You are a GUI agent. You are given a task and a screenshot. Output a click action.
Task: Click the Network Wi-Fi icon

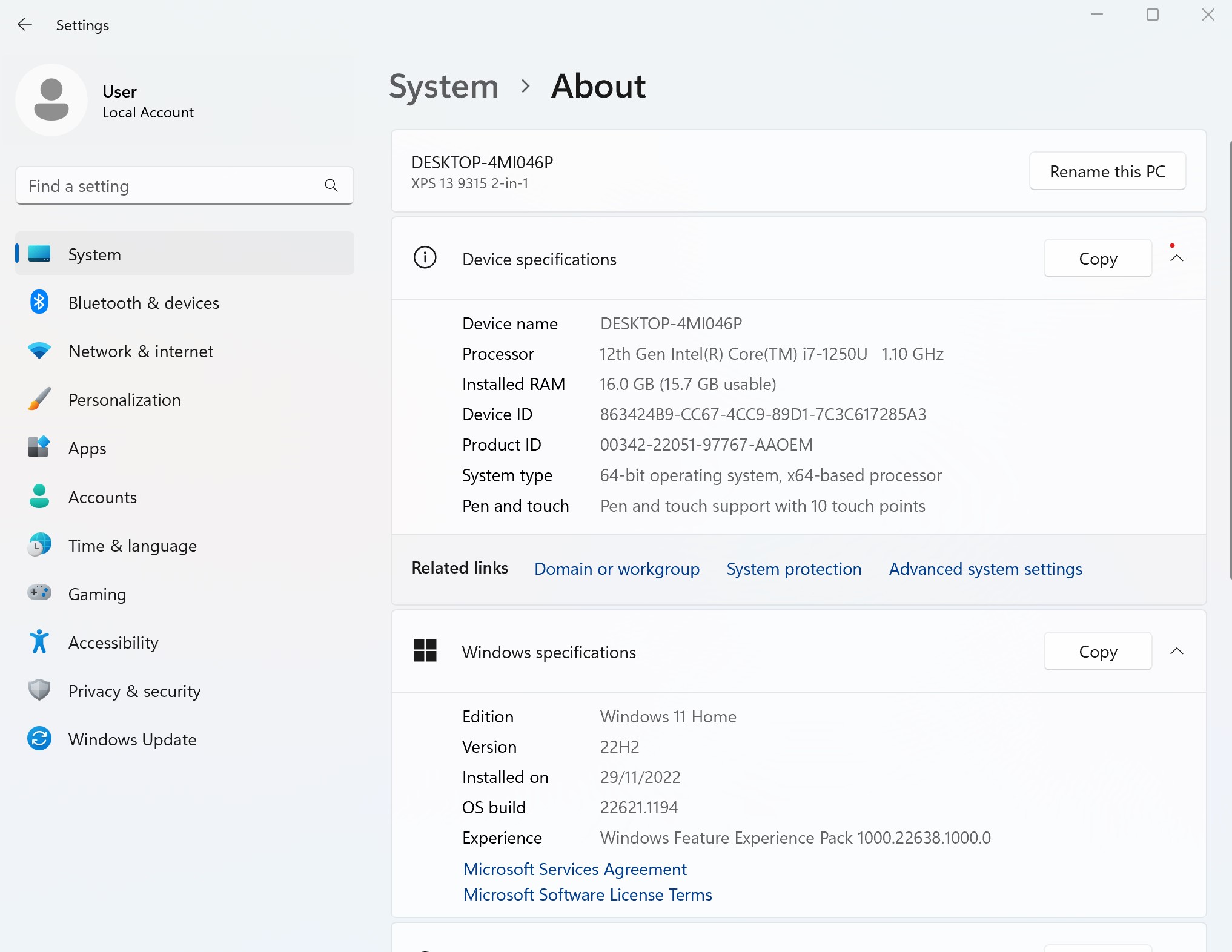39,351
